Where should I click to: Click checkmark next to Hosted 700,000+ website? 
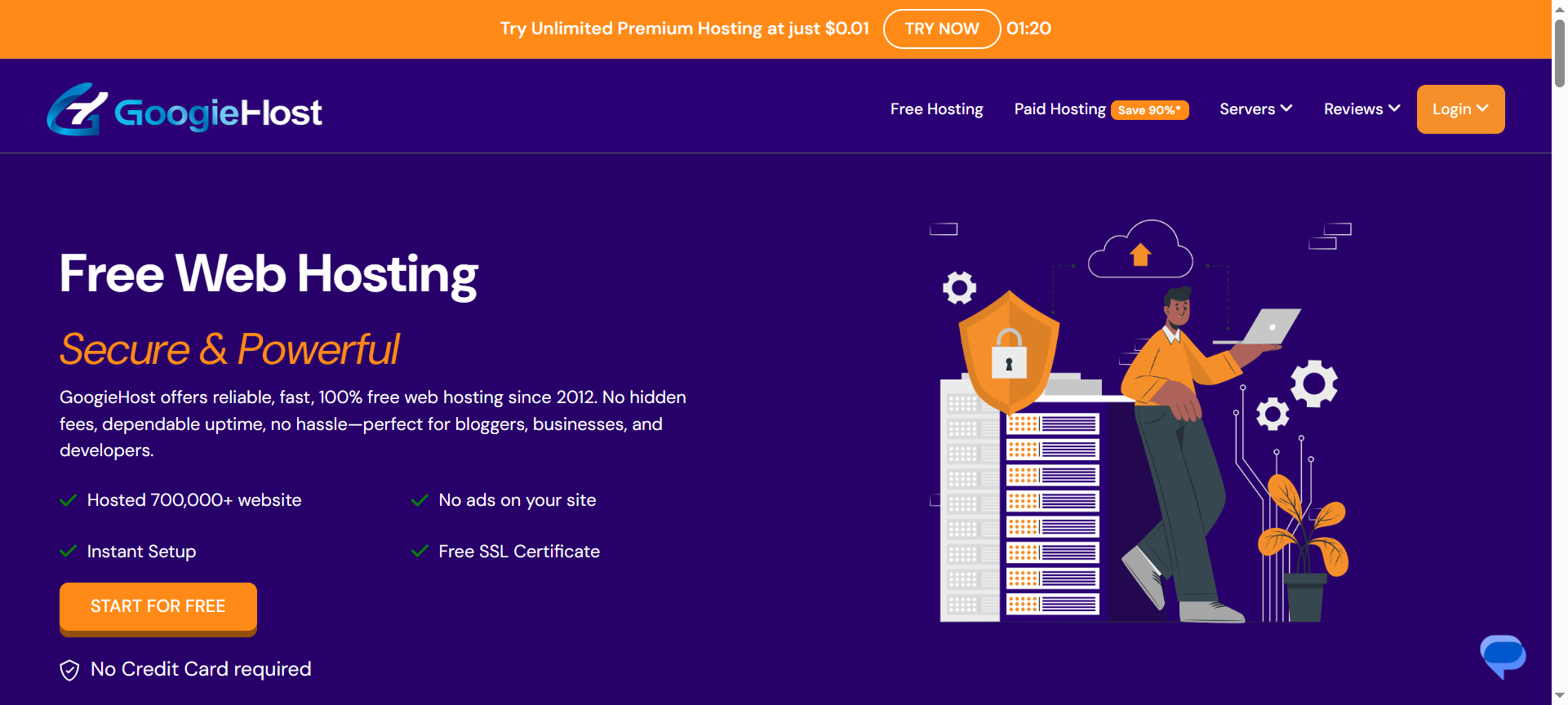point(69,500)
